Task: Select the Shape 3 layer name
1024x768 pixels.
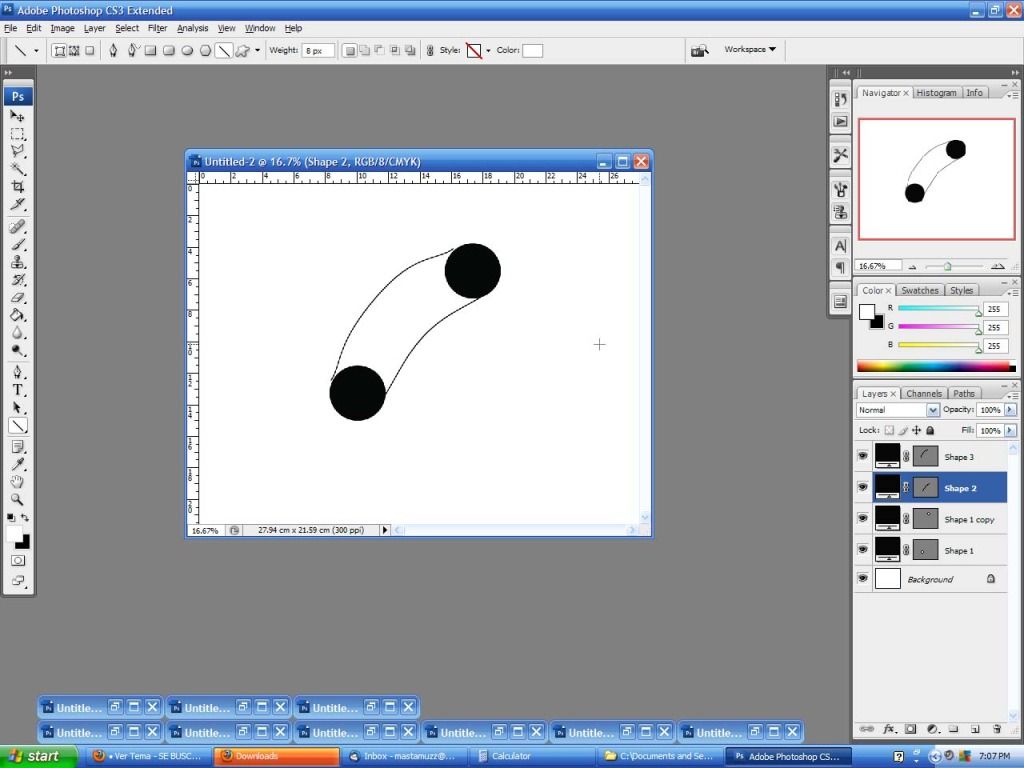Action: [959, 457]
